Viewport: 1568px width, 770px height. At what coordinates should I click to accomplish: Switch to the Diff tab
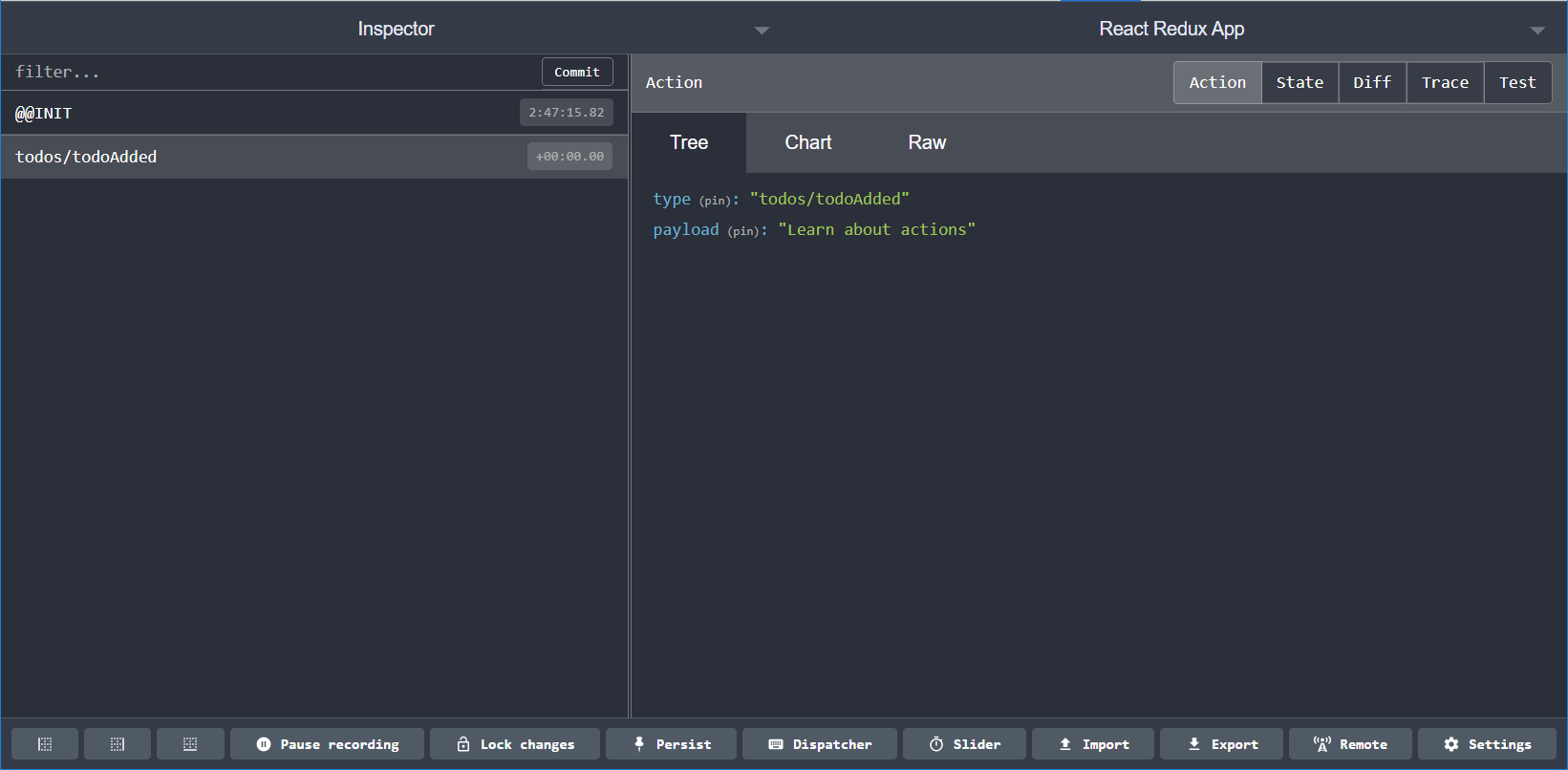[x=1372, y=83]
